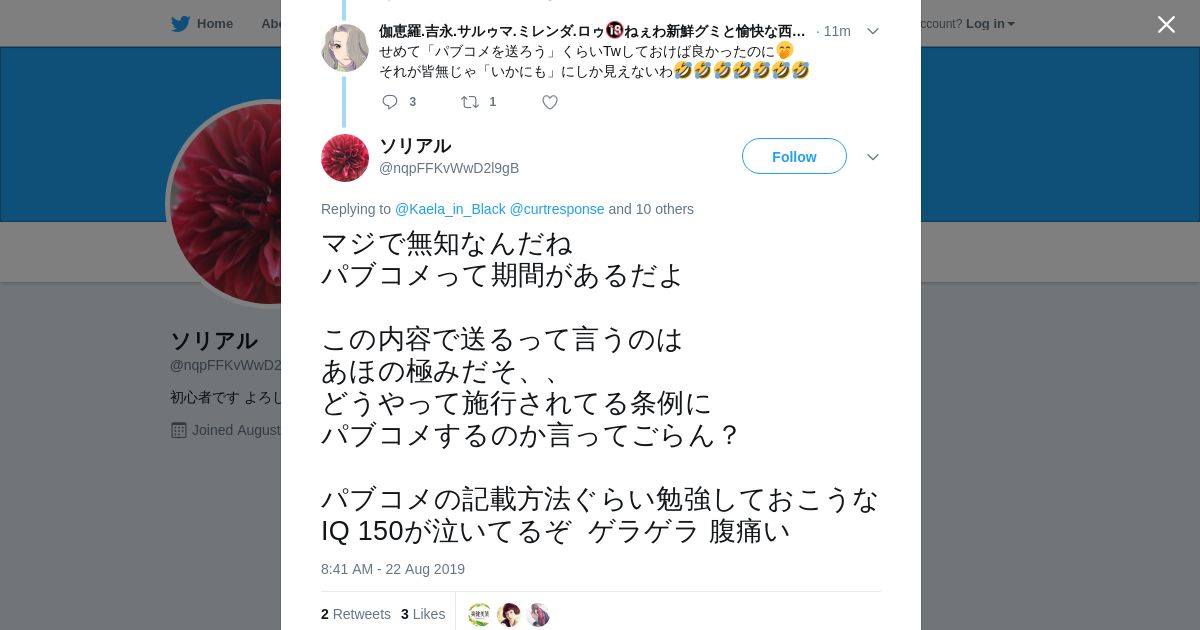This screenshot has width=1200, height=630.
Task: View the 3 Likes list
Action: coord(423,614)
